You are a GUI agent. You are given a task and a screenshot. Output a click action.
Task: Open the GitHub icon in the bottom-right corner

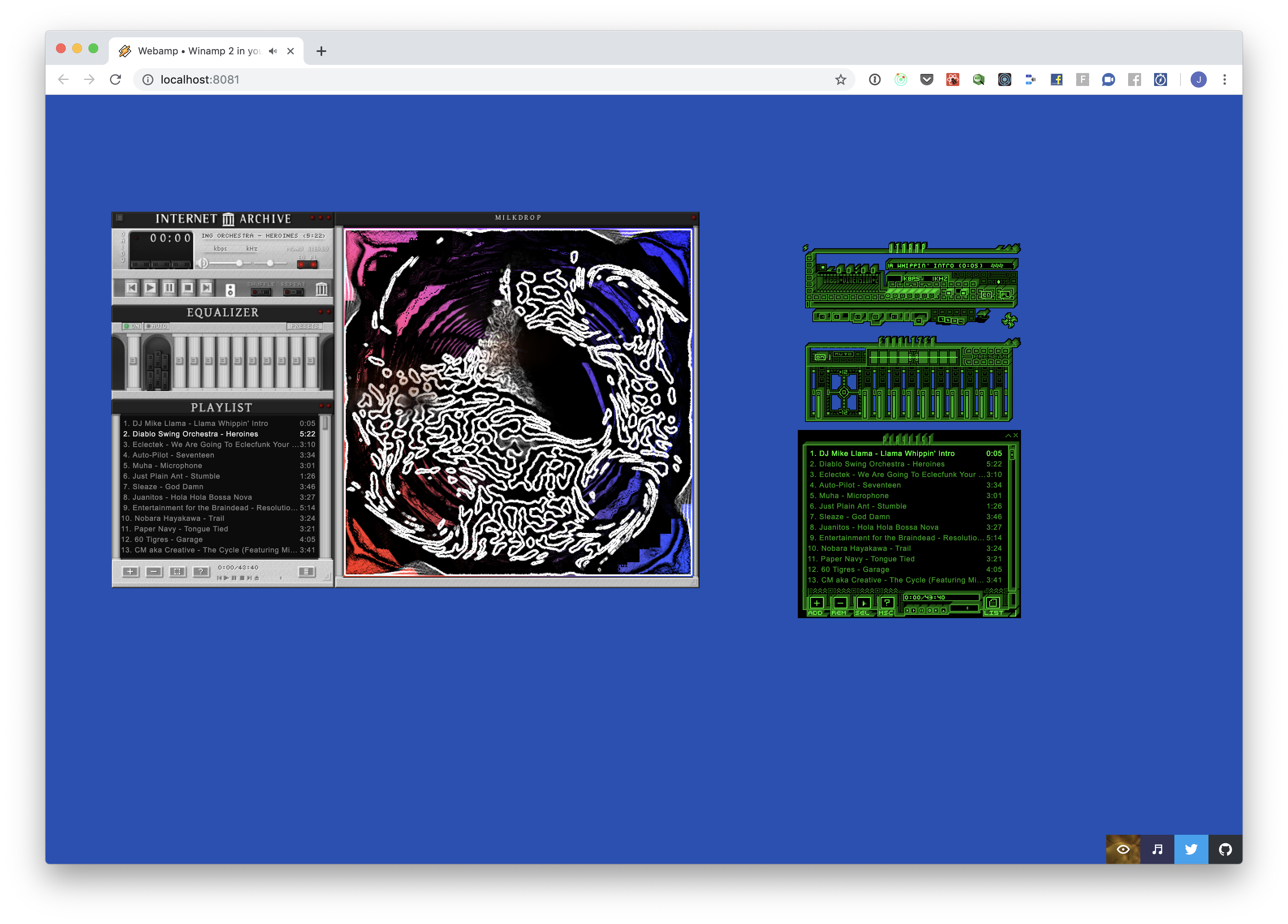click(x=1226, y=850)
